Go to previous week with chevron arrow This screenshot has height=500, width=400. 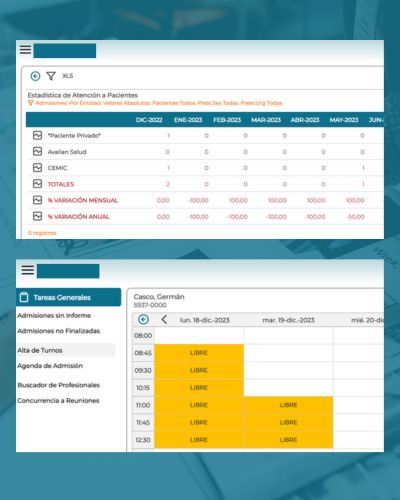[x=164, y=320]
